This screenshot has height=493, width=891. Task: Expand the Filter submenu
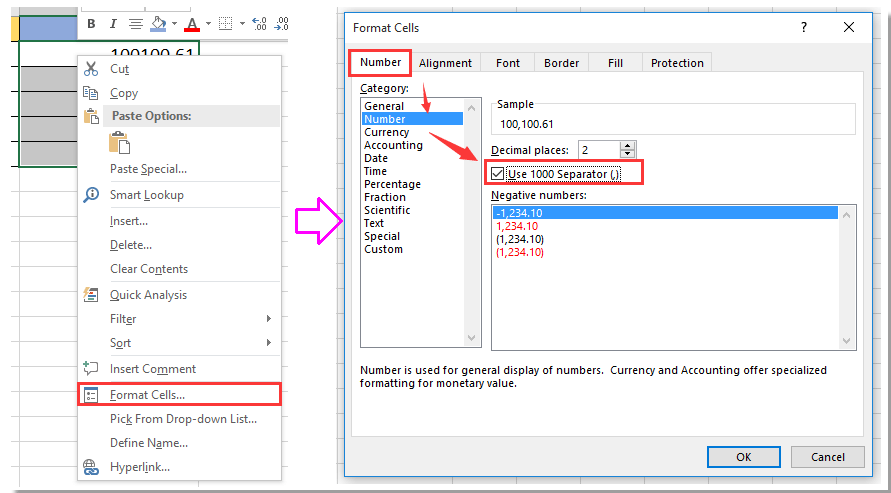pyautogui.click(x=268, y=319)
